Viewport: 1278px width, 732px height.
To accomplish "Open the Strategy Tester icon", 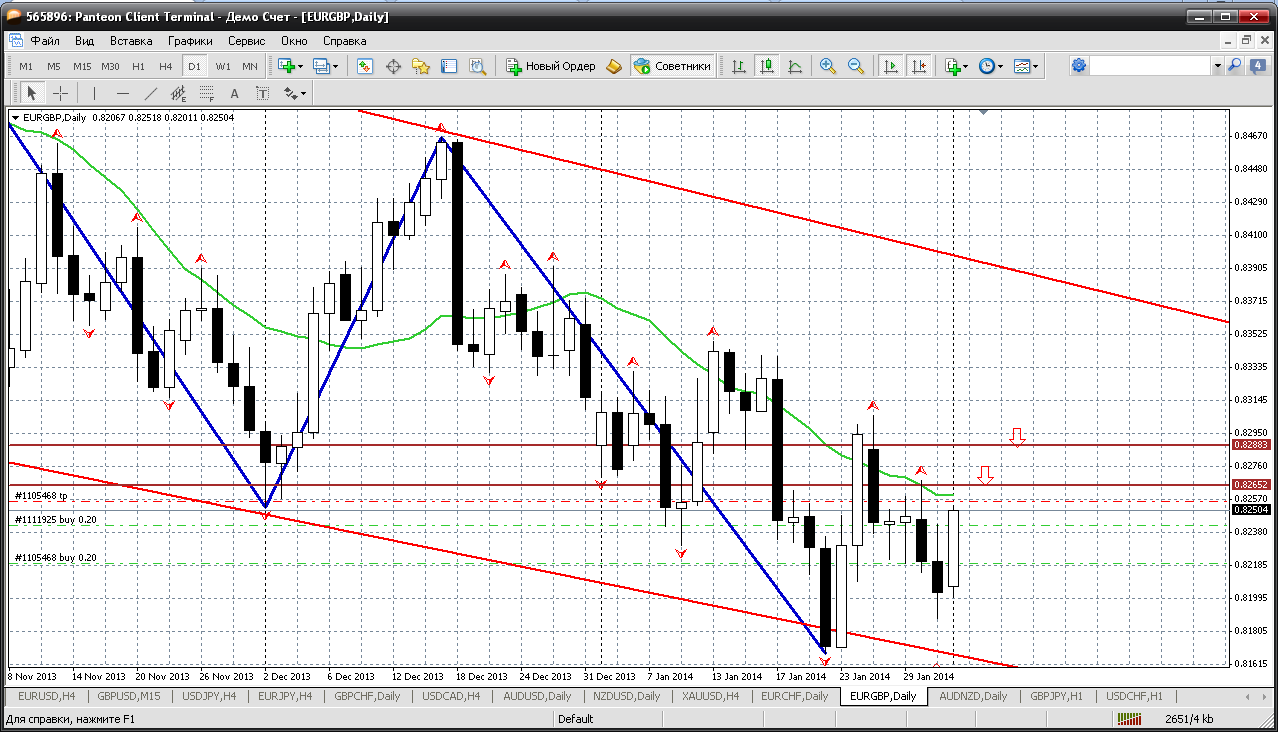I will click(477, 66).
